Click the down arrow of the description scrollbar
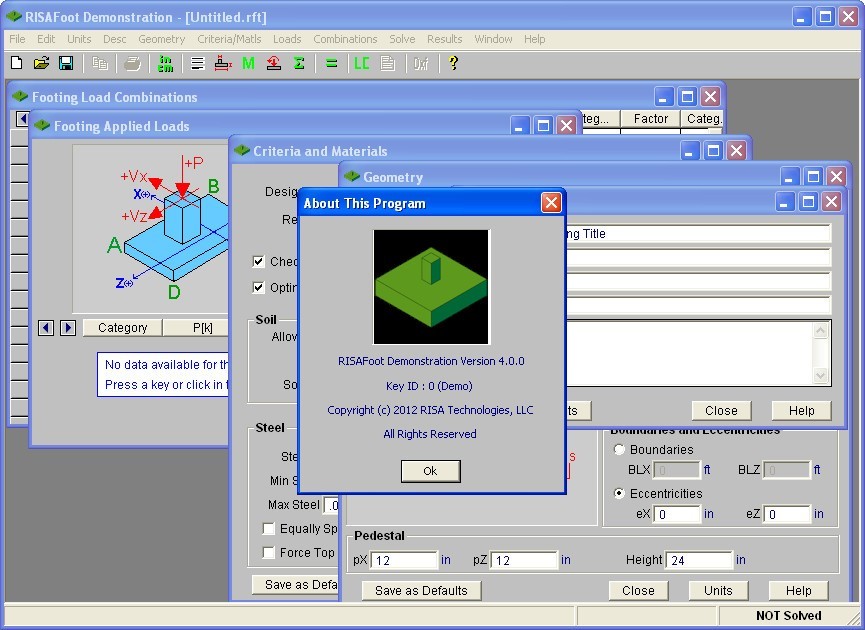The height and width of the screenshot is (630, 865). [822, 376]
